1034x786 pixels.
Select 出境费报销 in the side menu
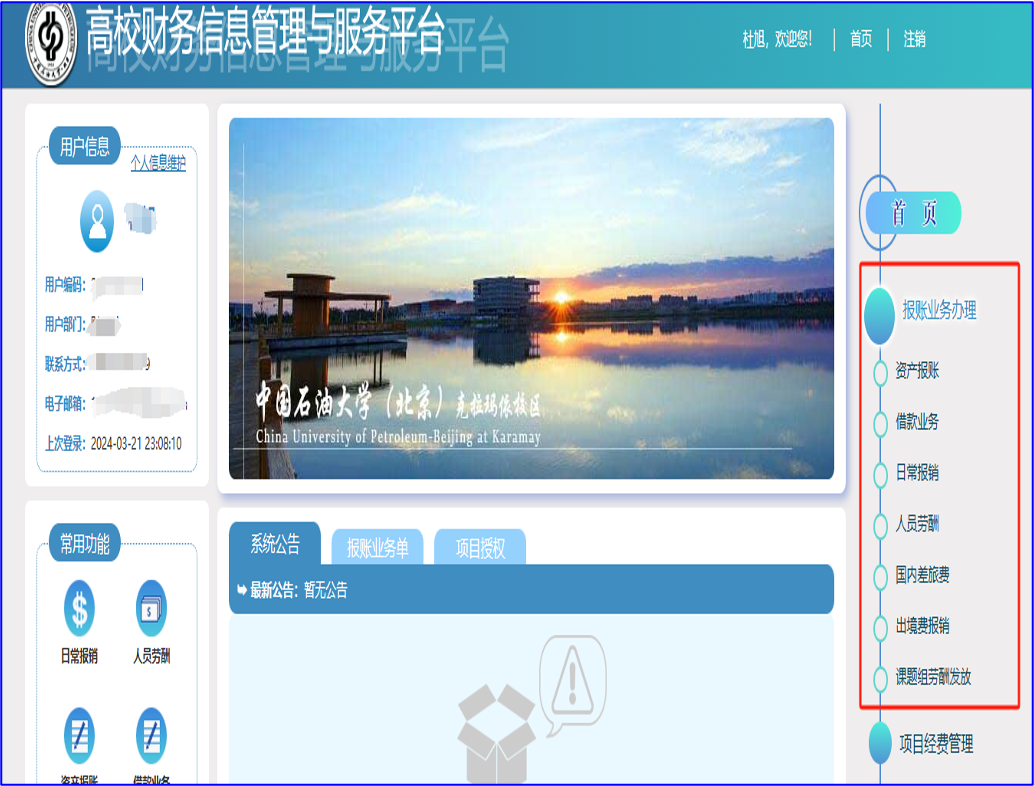coord(922,626)
